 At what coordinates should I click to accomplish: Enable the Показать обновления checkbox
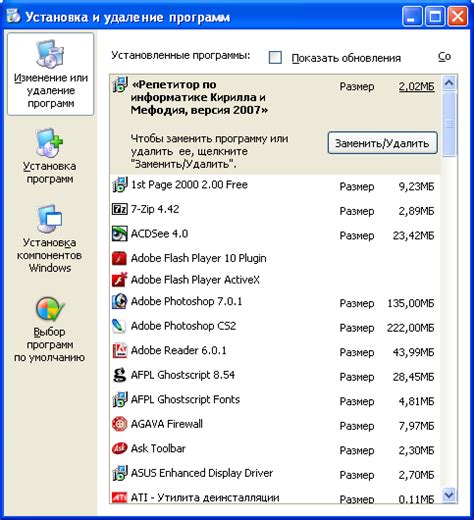pyautogui.click(x=275, y=57)
